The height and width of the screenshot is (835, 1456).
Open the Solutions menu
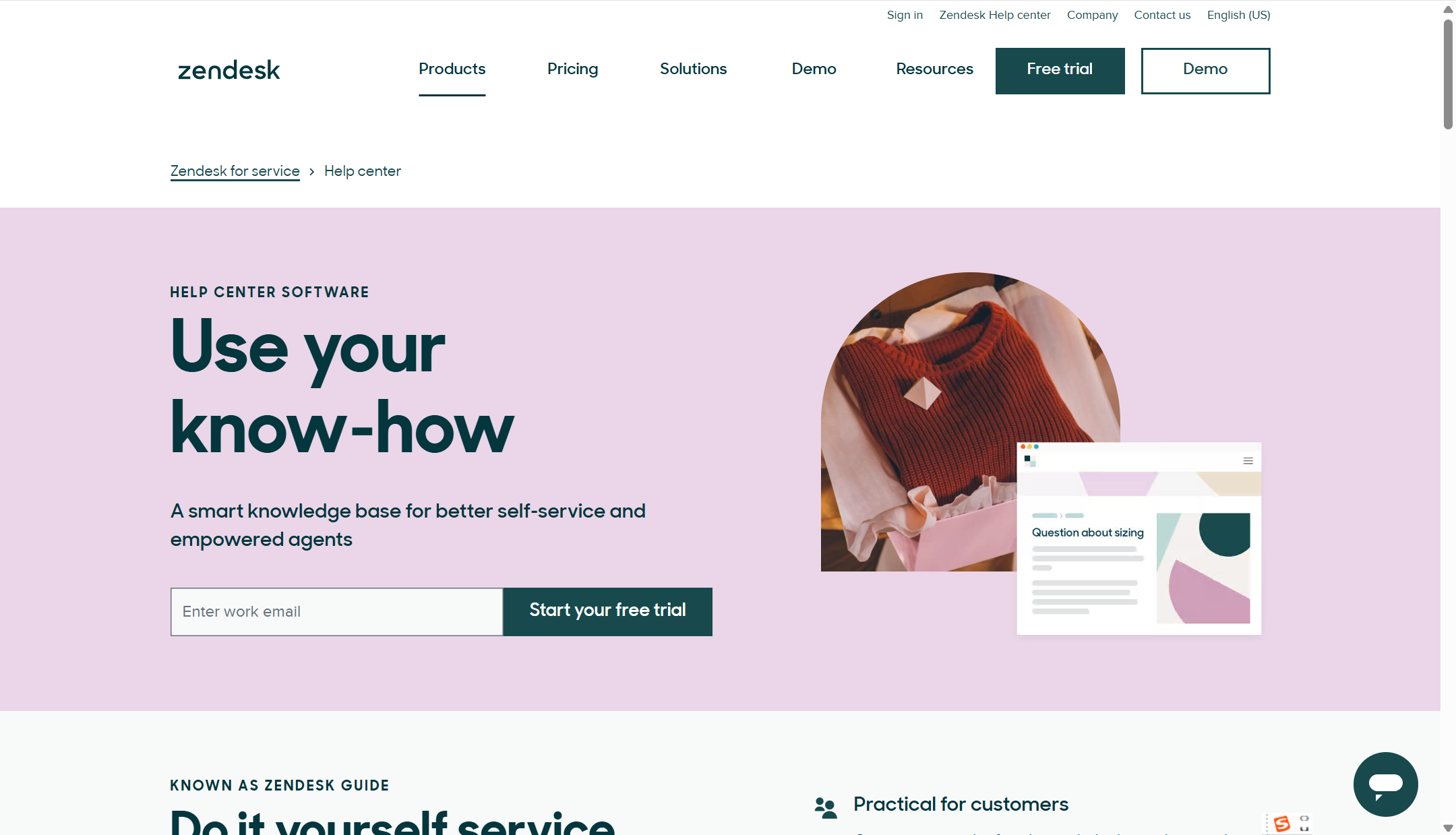point(693,69)
